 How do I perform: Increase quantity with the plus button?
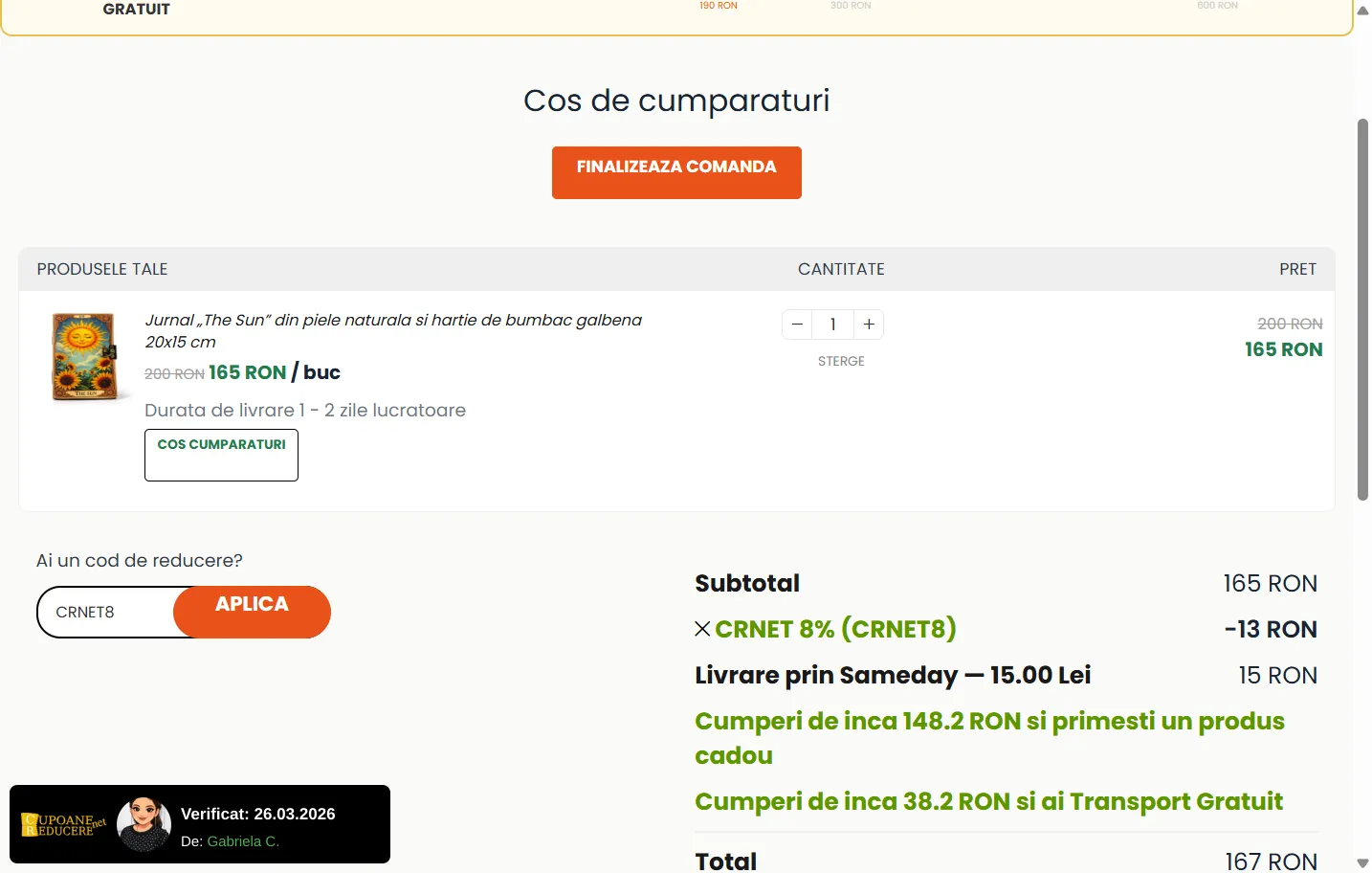pos(869,325)
